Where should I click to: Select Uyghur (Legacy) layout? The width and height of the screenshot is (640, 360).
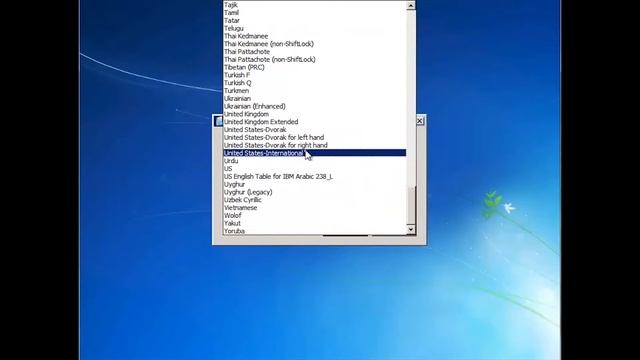click(x=315, y=192)
